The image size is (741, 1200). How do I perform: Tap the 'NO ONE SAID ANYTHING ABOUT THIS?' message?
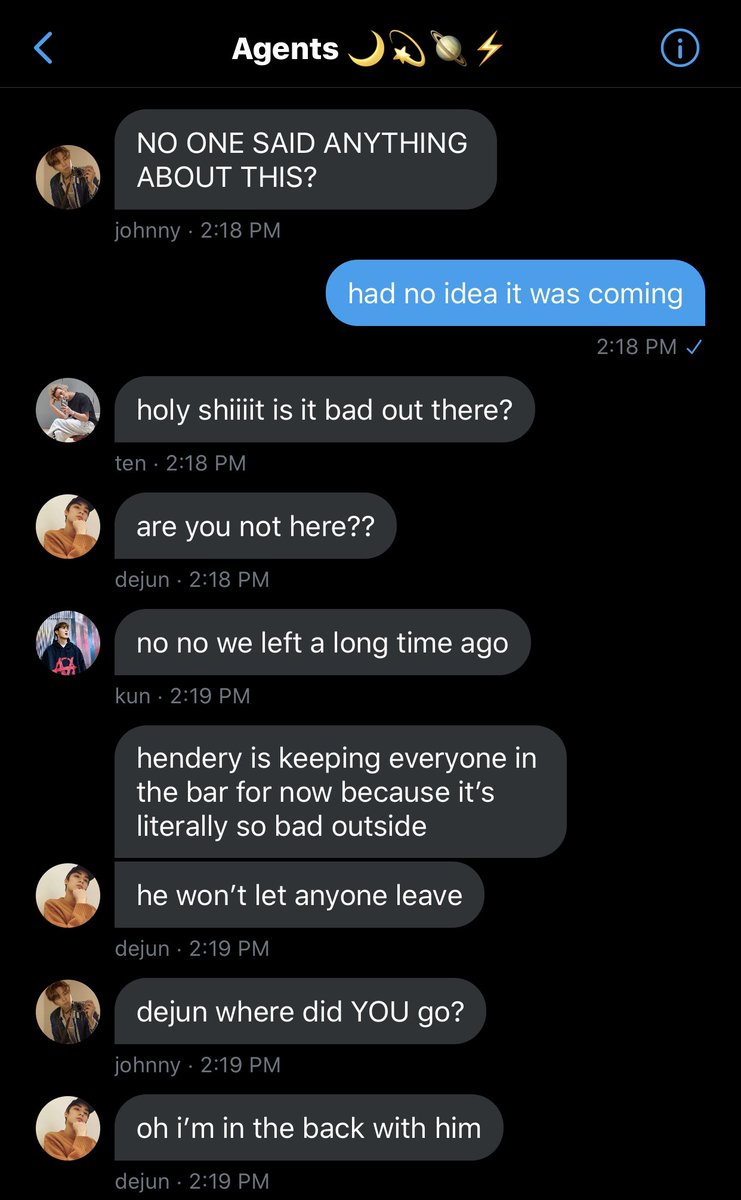click(305, 160)
